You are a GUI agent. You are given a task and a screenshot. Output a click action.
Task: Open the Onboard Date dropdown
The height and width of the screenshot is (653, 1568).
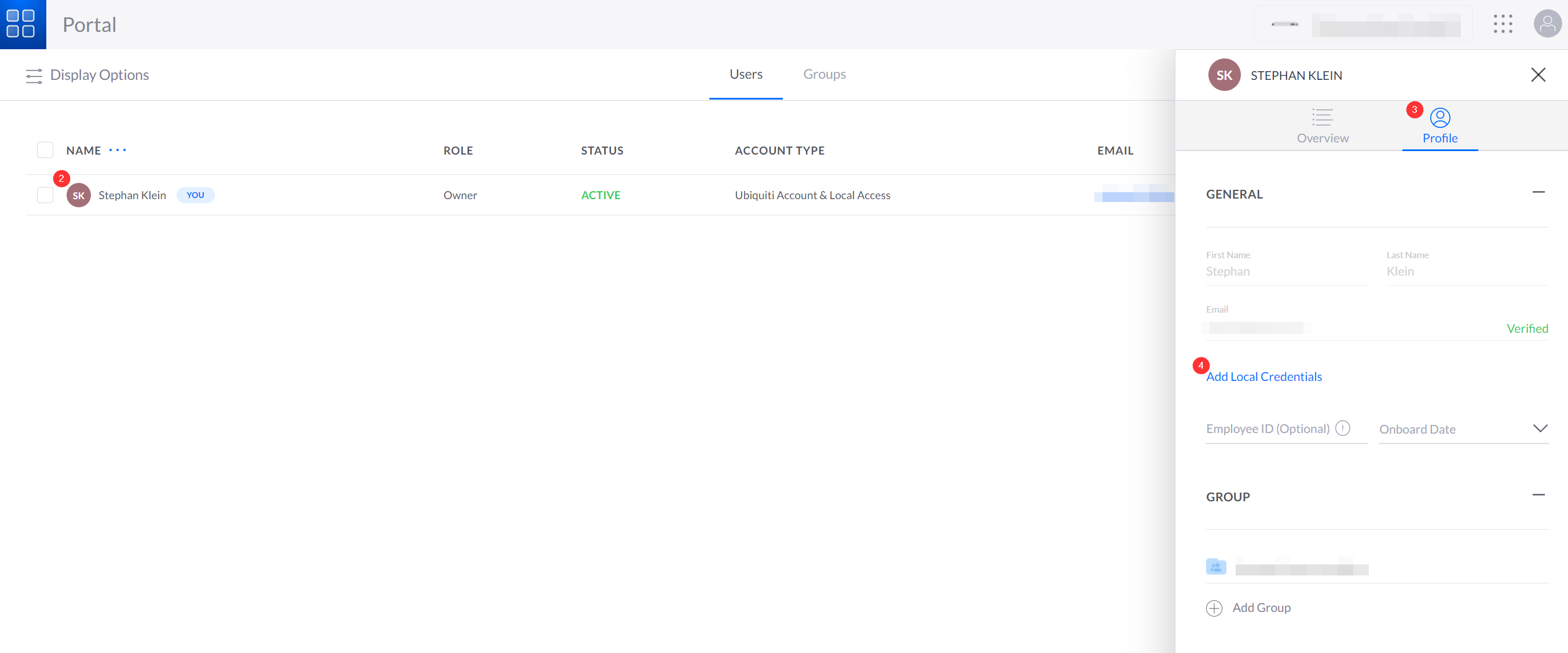point(1540,428)
